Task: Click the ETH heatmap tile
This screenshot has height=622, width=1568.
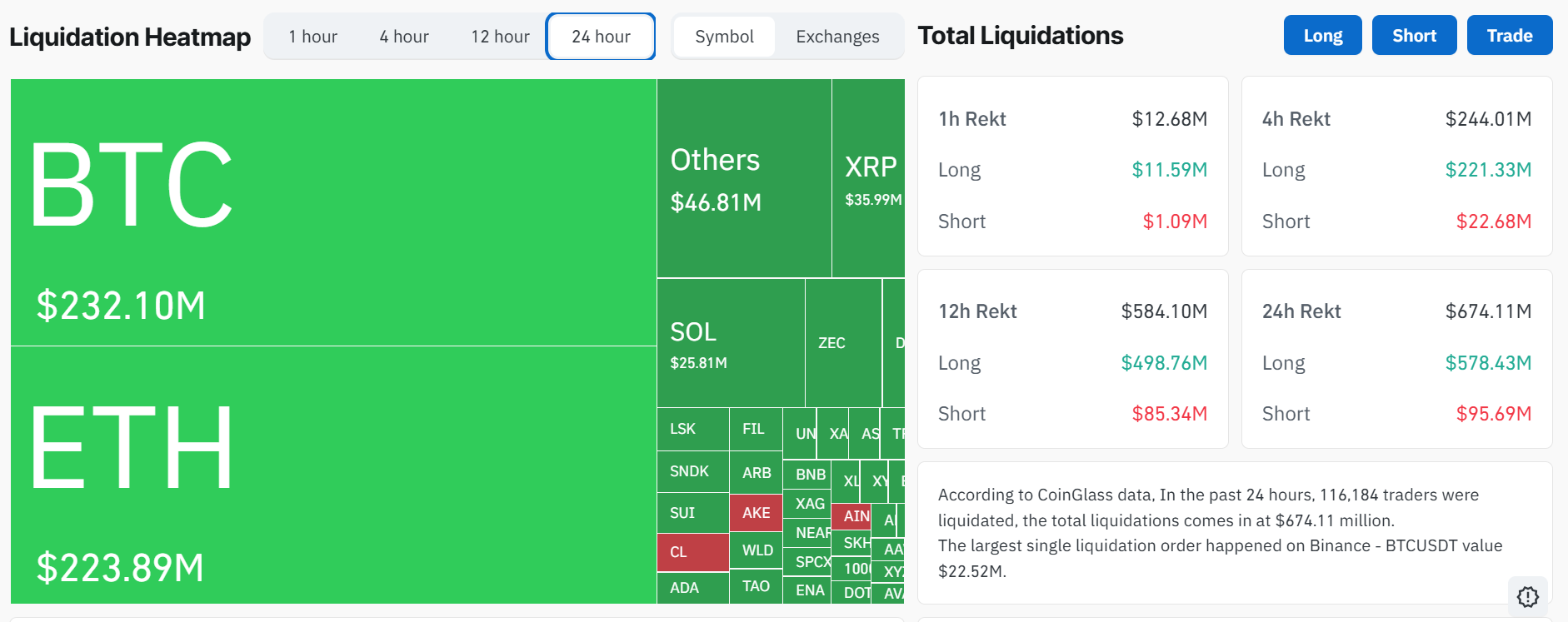Action: tap(333, 475)
